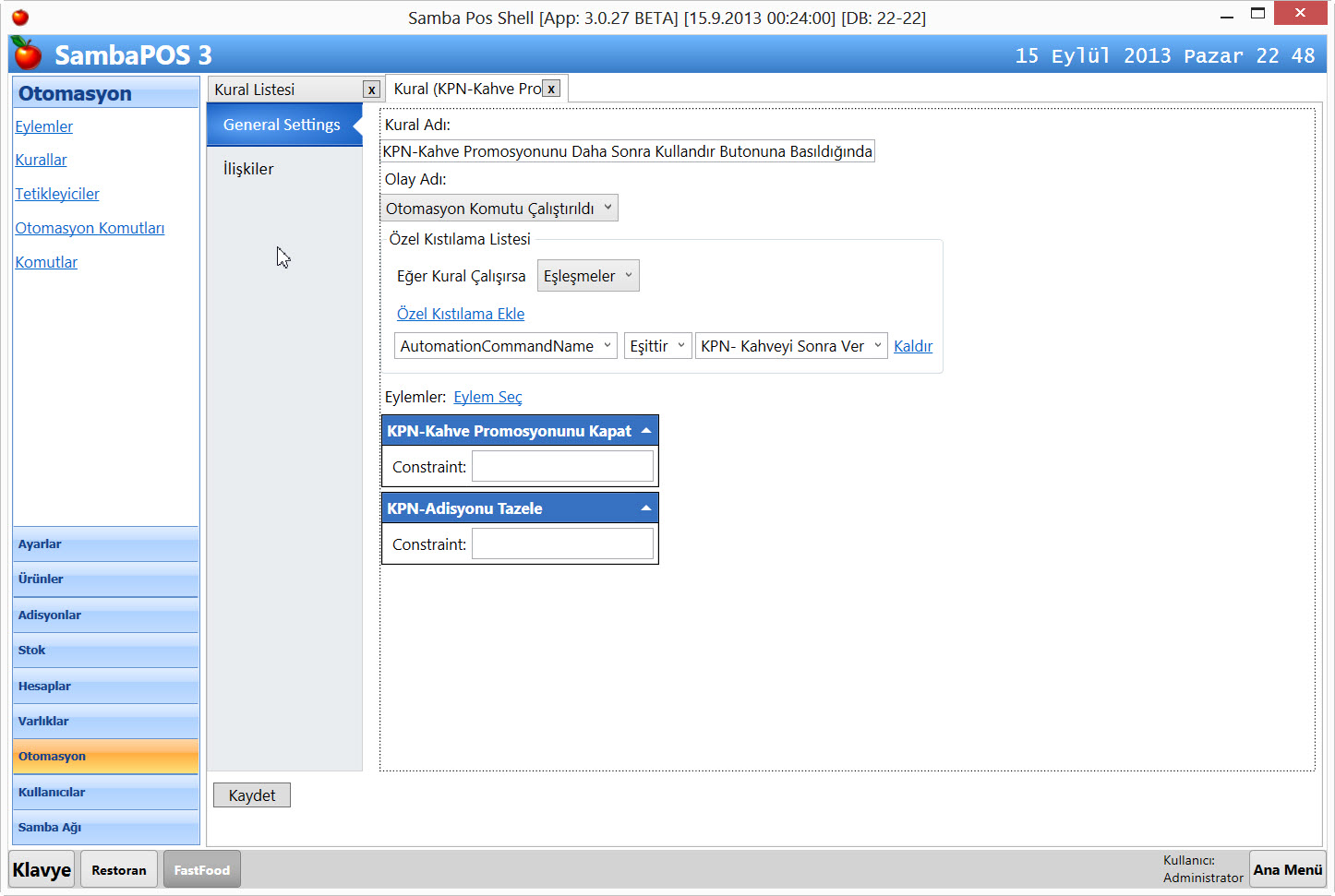The height and width of the screenshot is (896, 1335).
Task: Close the Kural KPN-Kahve tab
Action: [x=551, y=89]
